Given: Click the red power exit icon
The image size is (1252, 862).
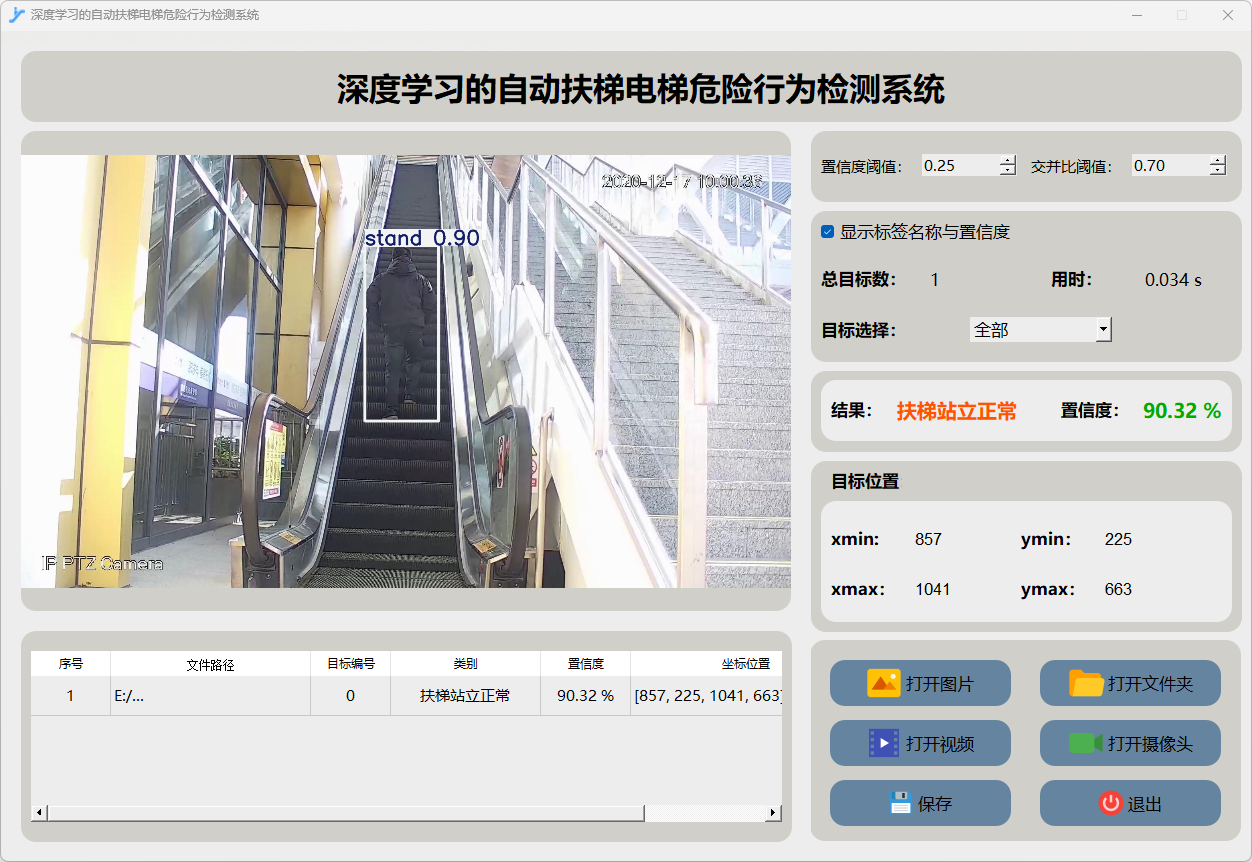Looking at the screenshot, I should pos(1110,803).
